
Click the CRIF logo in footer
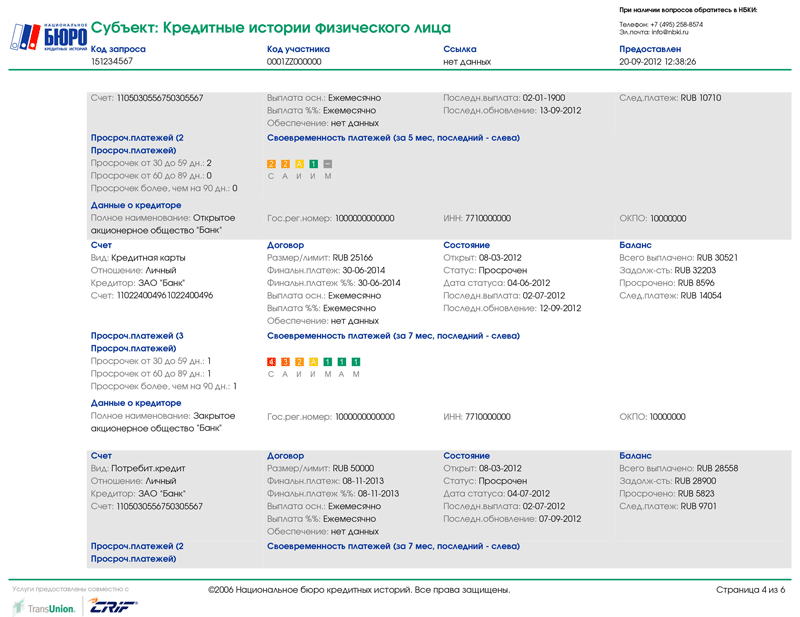click(x=113, y=607)
